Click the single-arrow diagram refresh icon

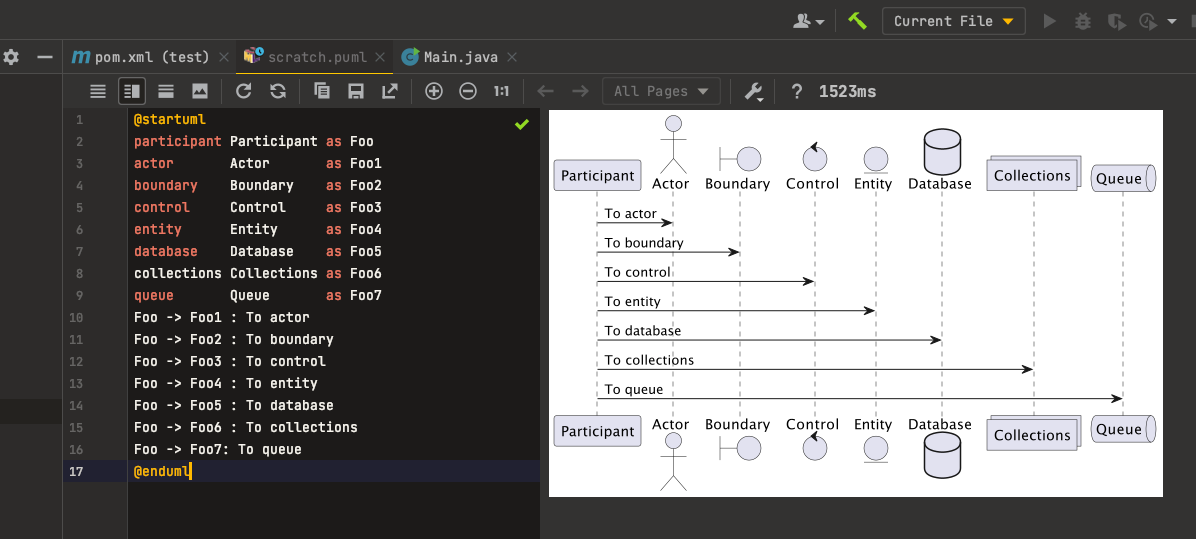pyautogui.click(x=243, y=91)
